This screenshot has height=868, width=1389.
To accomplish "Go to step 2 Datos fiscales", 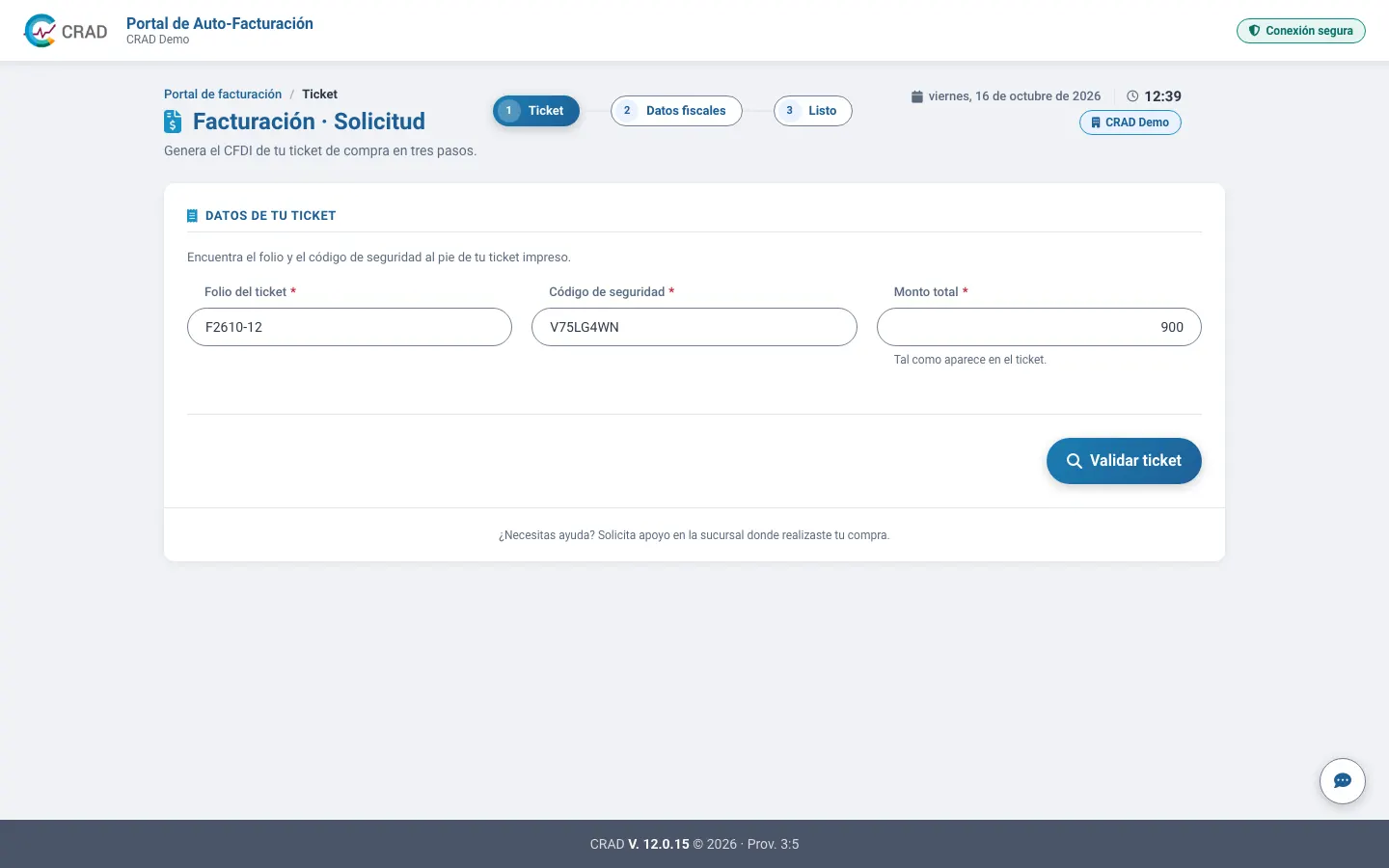I will (x=676, y=111).
